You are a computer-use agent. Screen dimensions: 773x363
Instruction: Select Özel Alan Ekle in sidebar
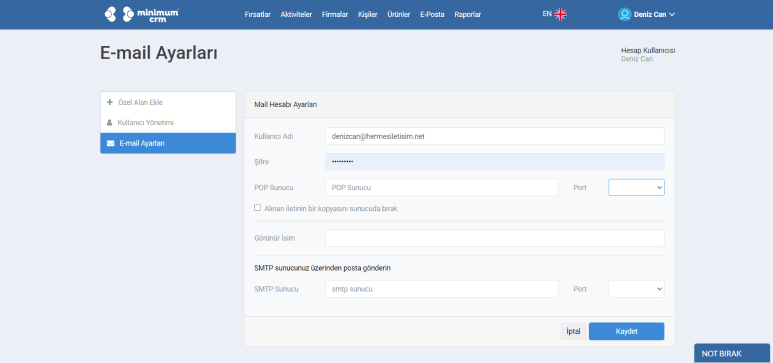point(168,103)
